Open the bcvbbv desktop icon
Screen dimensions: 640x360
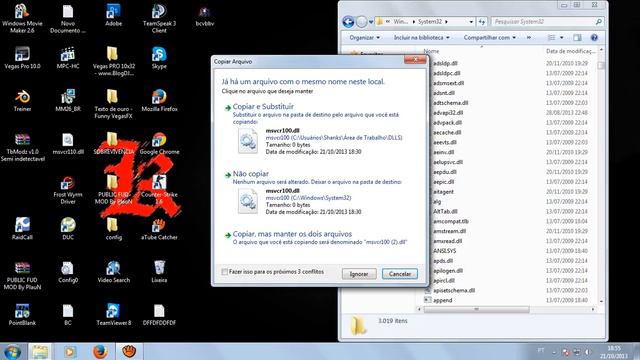204,16
